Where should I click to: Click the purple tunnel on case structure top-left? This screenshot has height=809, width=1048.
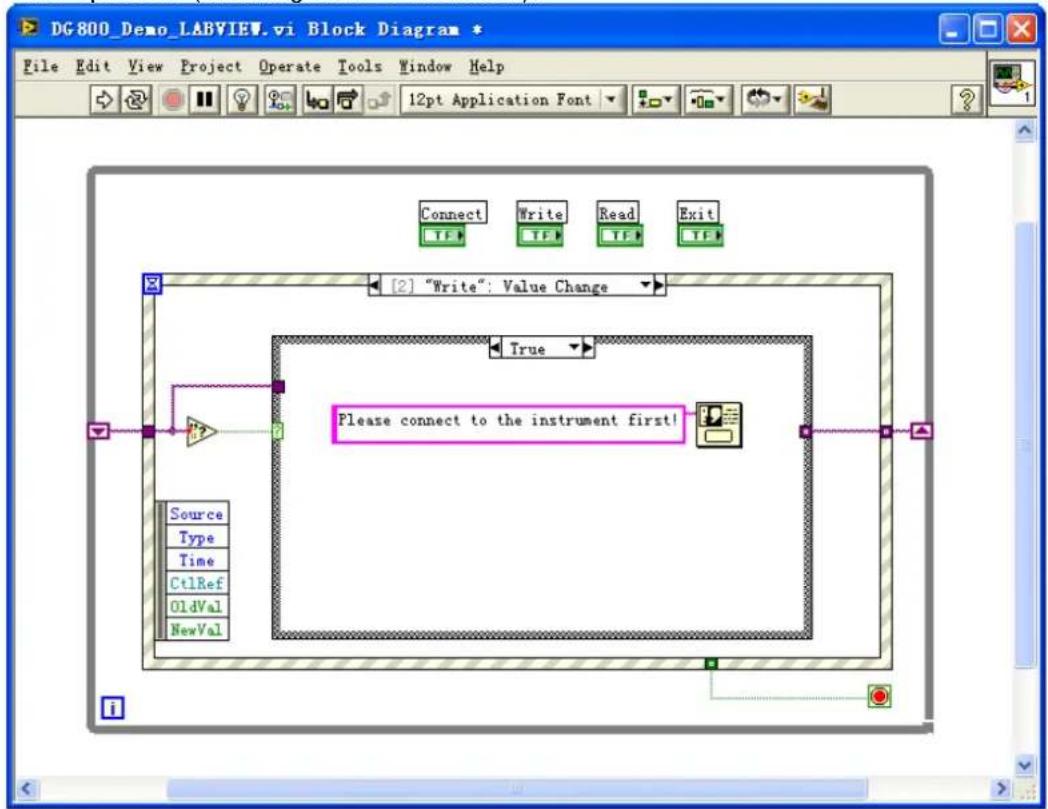tap(279, 386)
